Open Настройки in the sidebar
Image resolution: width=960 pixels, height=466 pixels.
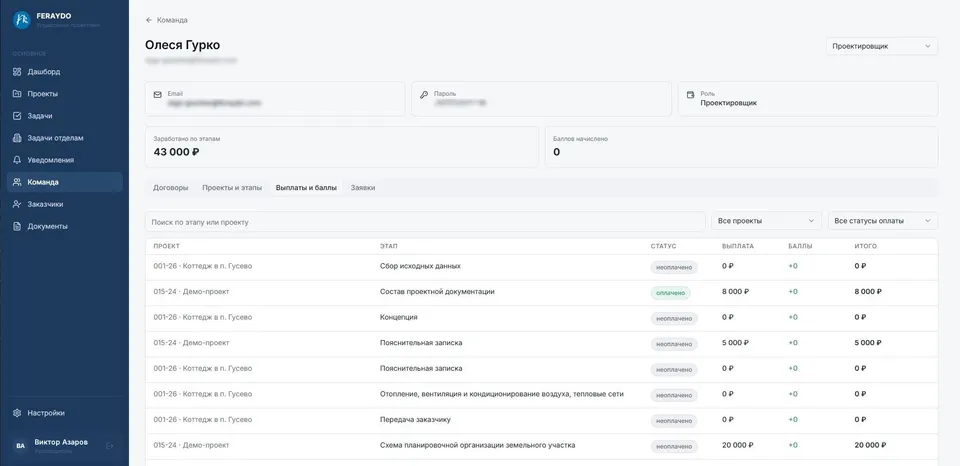pos(64,413)
